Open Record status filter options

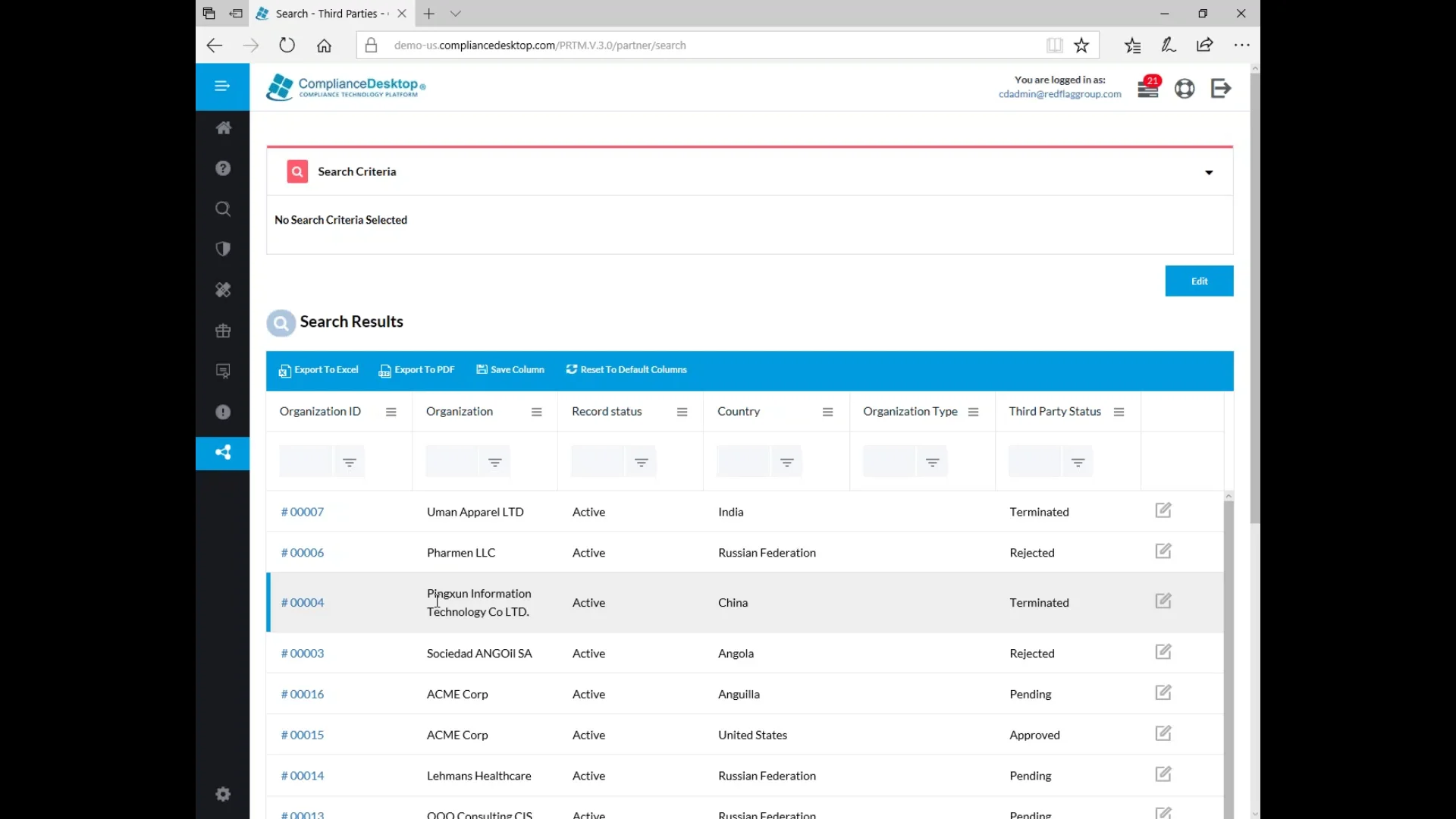(641, 462)
